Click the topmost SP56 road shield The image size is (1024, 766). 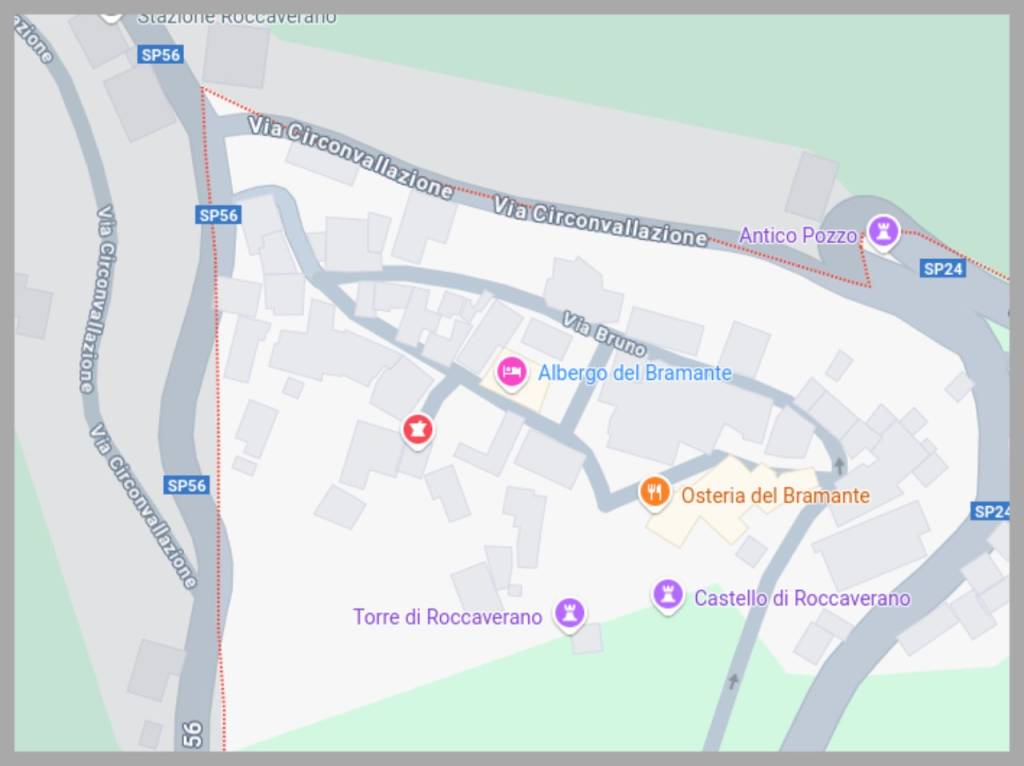(x=161, y=55)
